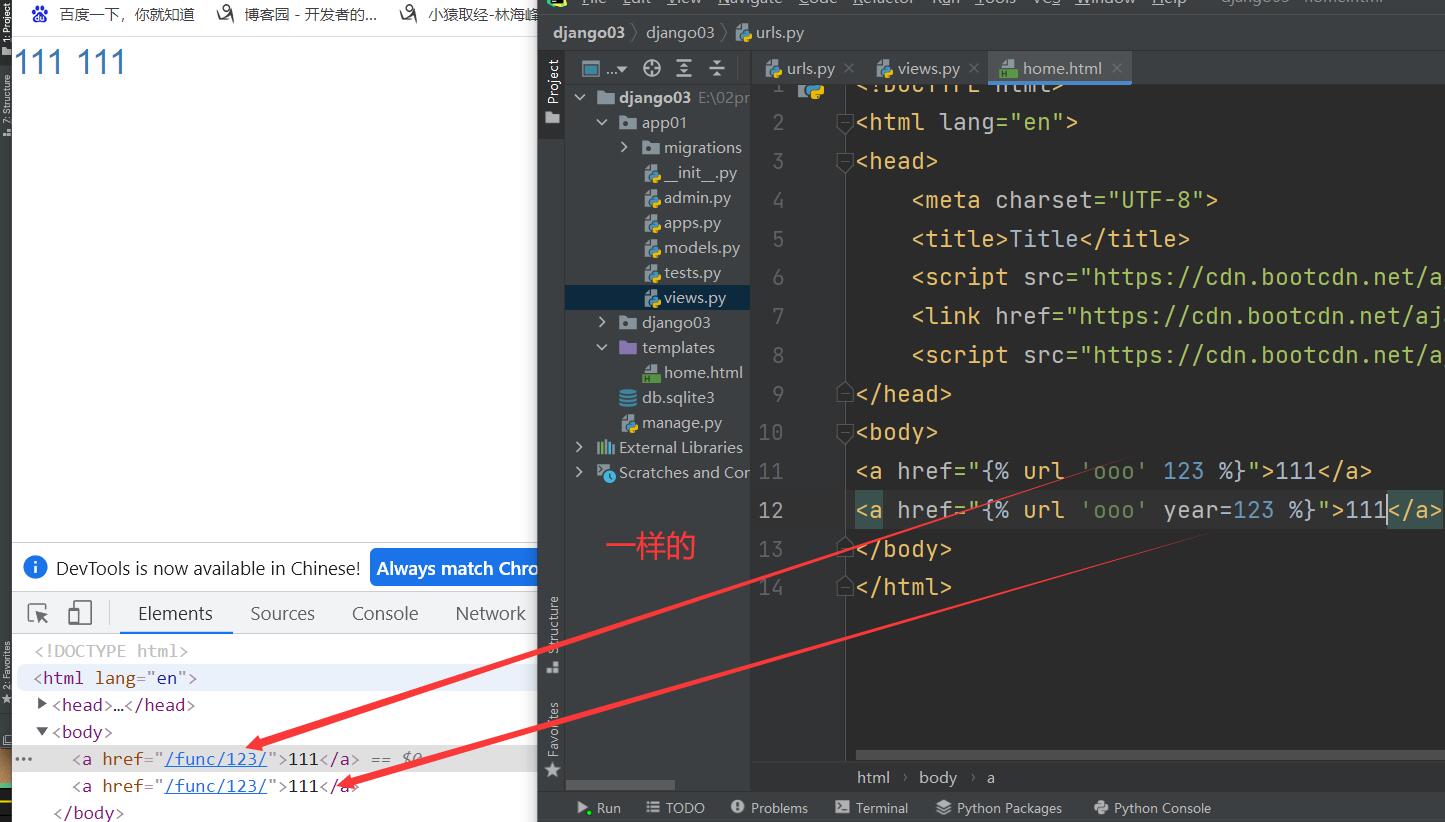Open the Problems tool window
The width and height of the screenshot is (1445, 822).
click(769, 808)
